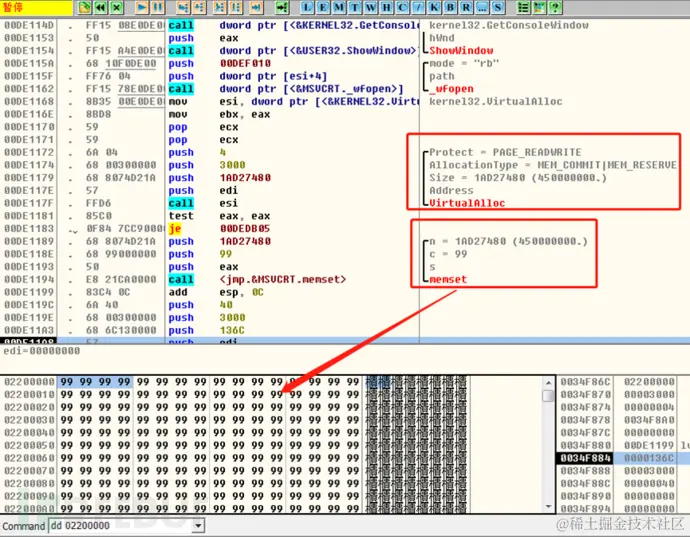Screen dimensions: 690x537
Task: Select stack value 02200000 at 0034F86C
Action: coord(649,382)
